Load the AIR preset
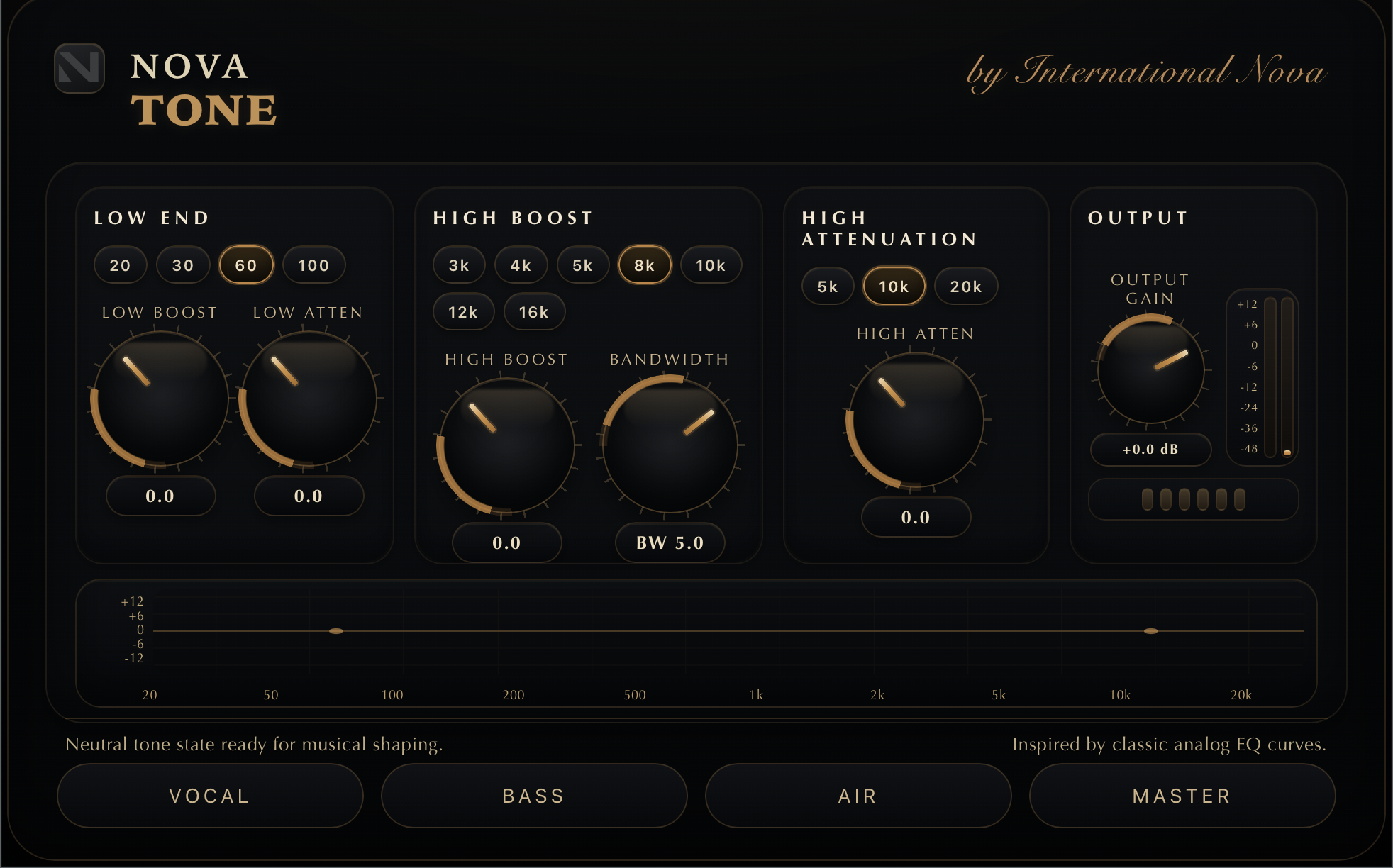 pos(858,796)
